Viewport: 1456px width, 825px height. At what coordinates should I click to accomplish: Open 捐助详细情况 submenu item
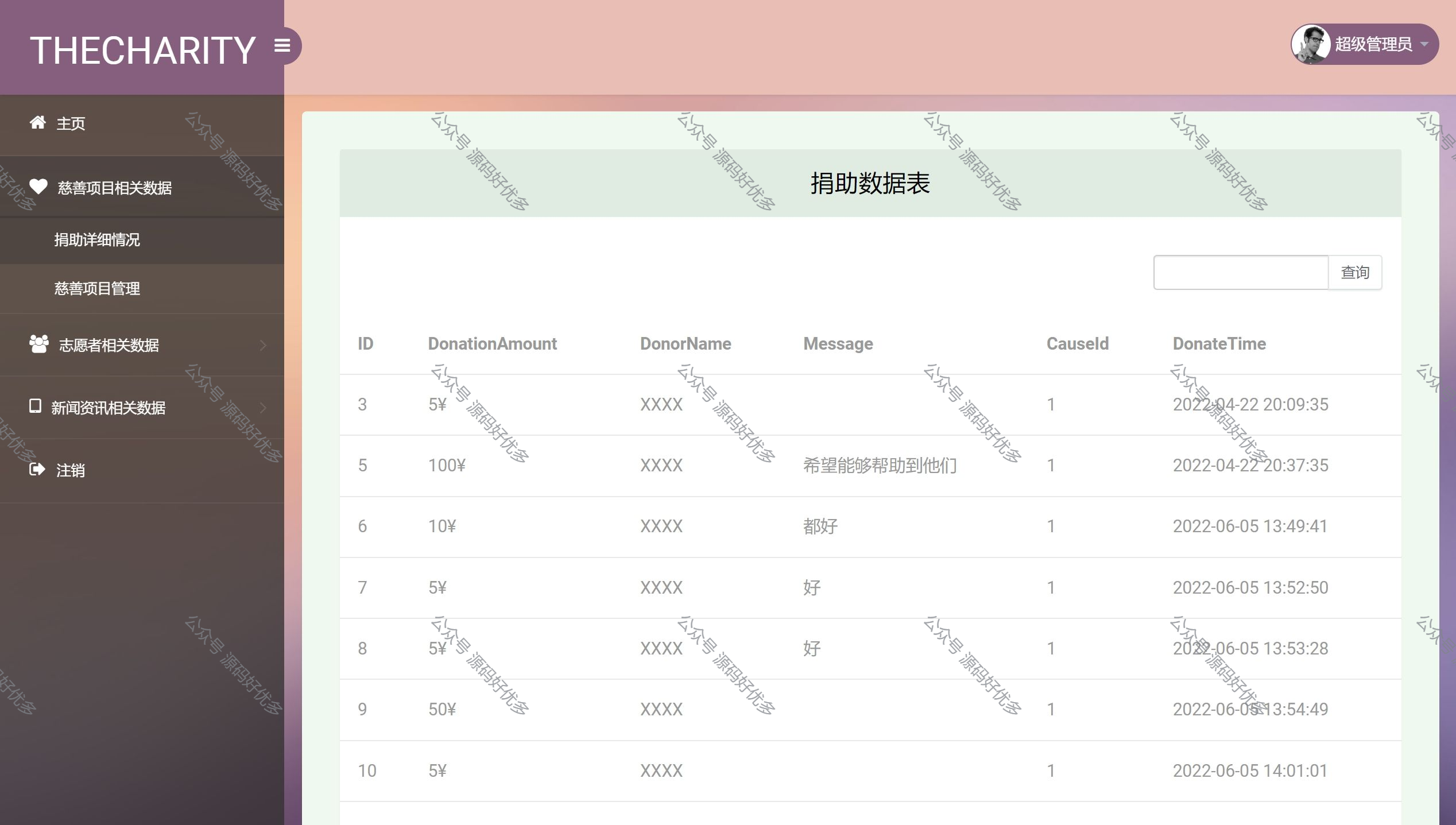point(97,239)
